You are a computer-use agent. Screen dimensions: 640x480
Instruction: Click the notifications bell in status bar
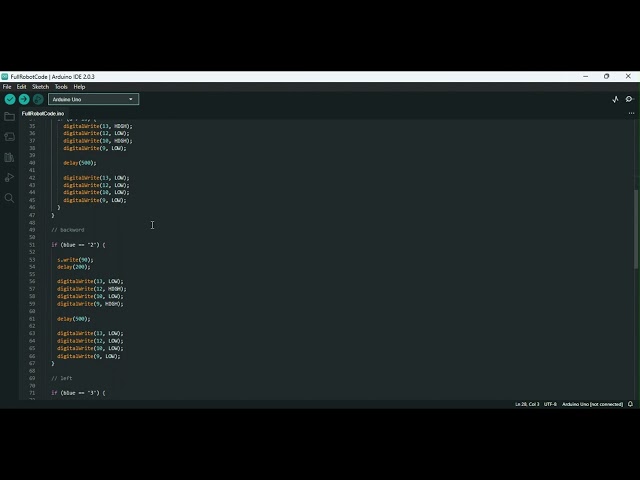[630, 404]
